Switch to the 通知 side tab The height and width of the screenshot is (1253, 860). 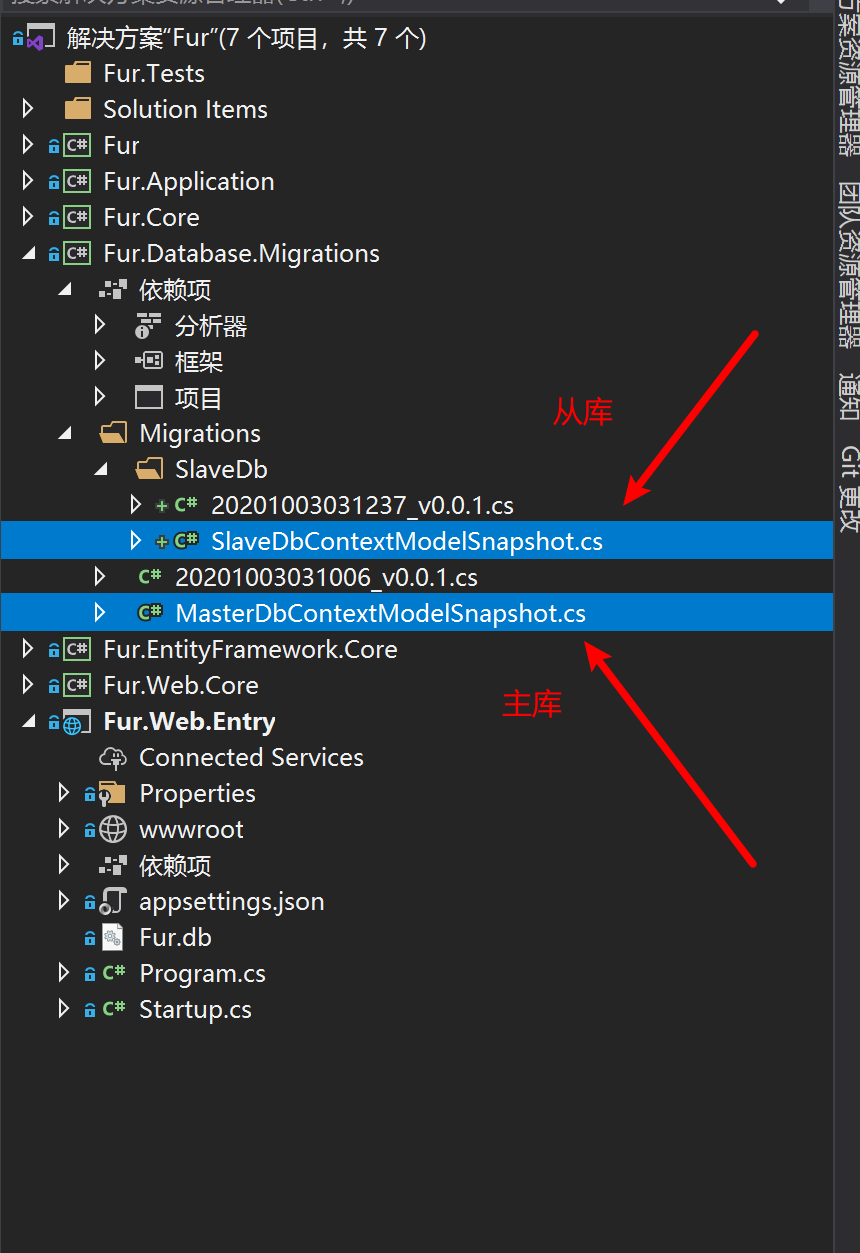(x=848, y=396)
